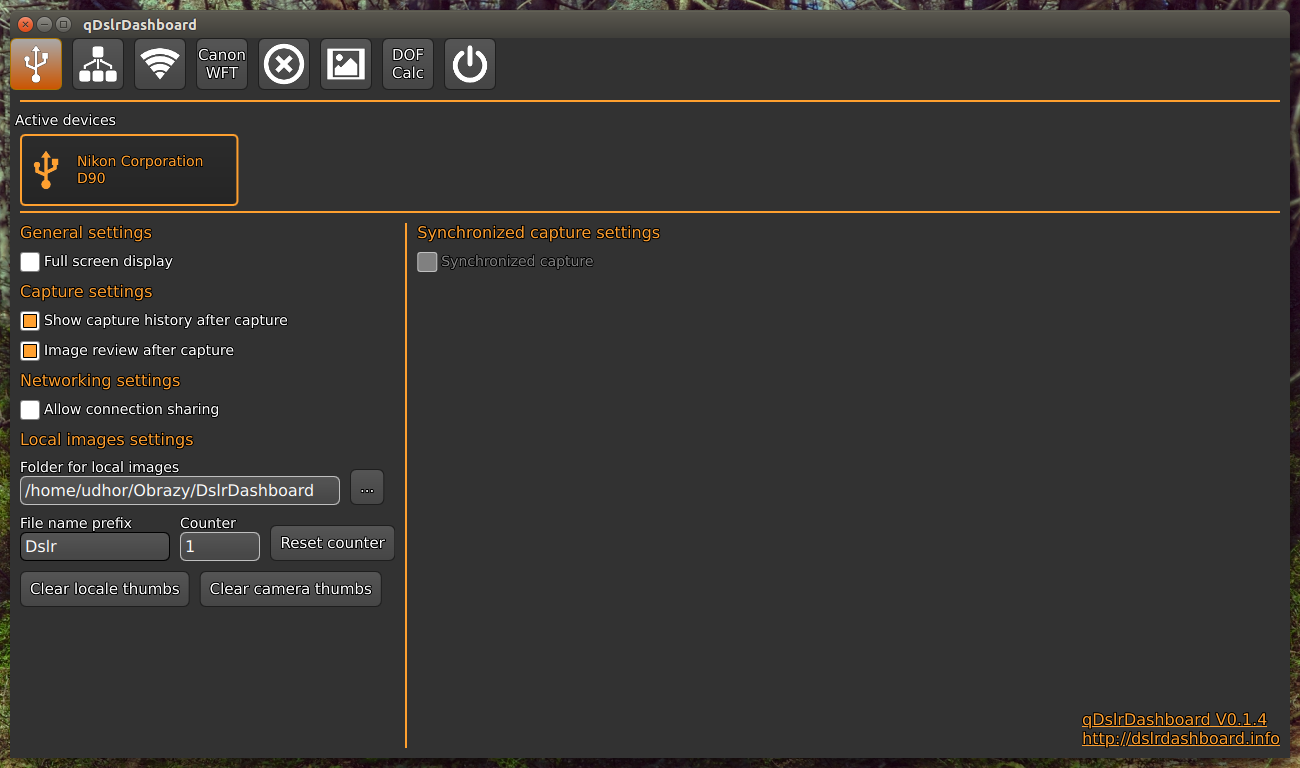
Task: Click the Capture settings heading
Action: (86, 292)
